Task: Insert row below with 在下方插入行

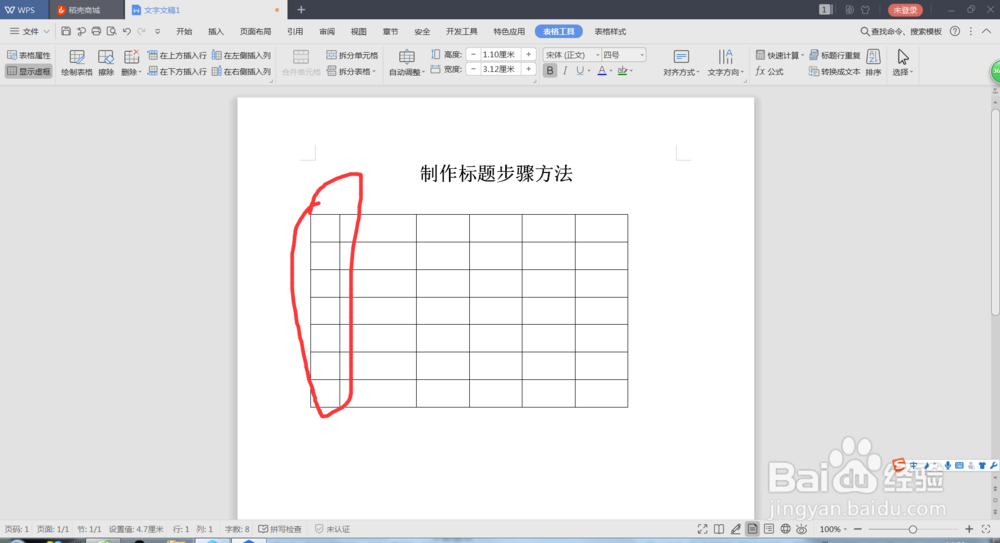Action: click(x=177, y=71)
